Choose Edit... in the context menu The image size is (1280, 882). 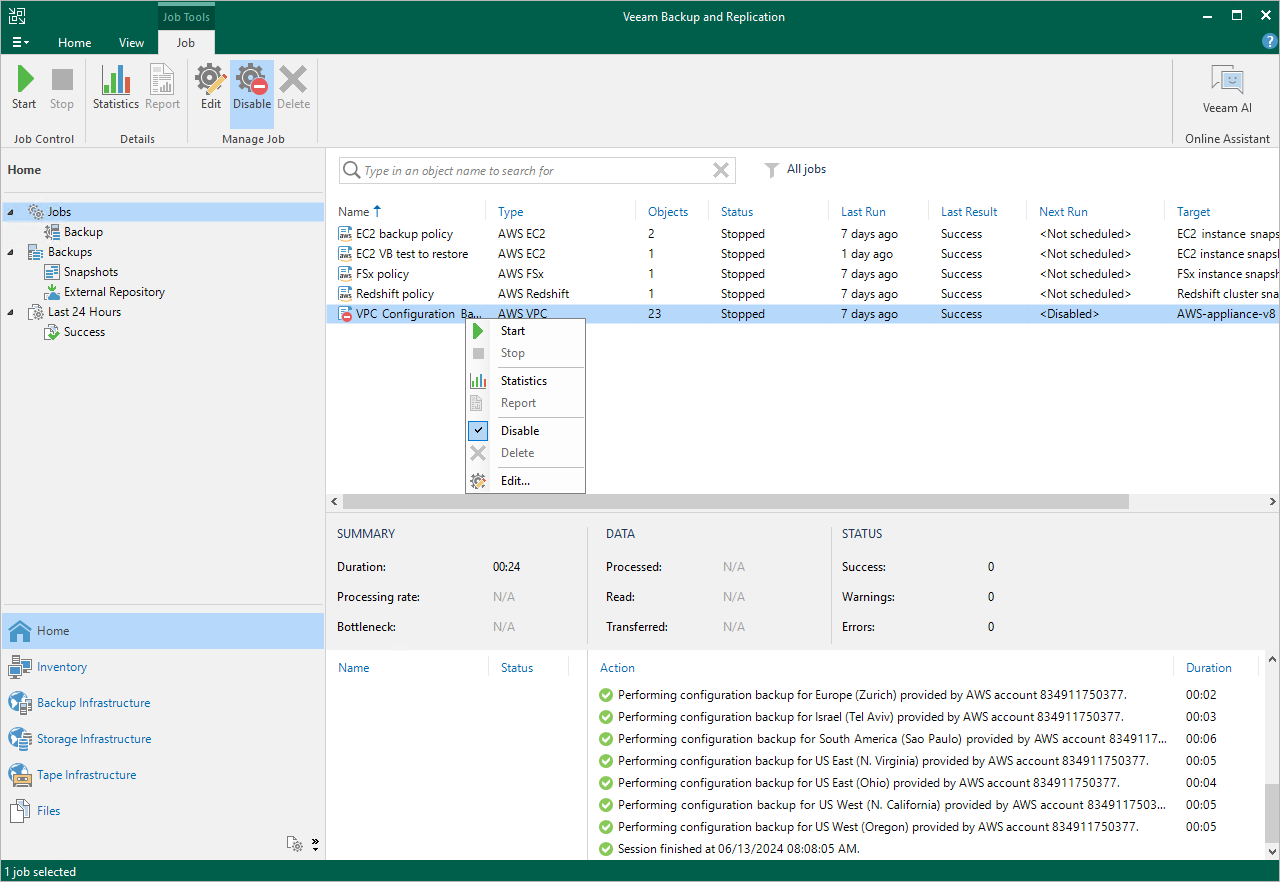tap(525, 481)
